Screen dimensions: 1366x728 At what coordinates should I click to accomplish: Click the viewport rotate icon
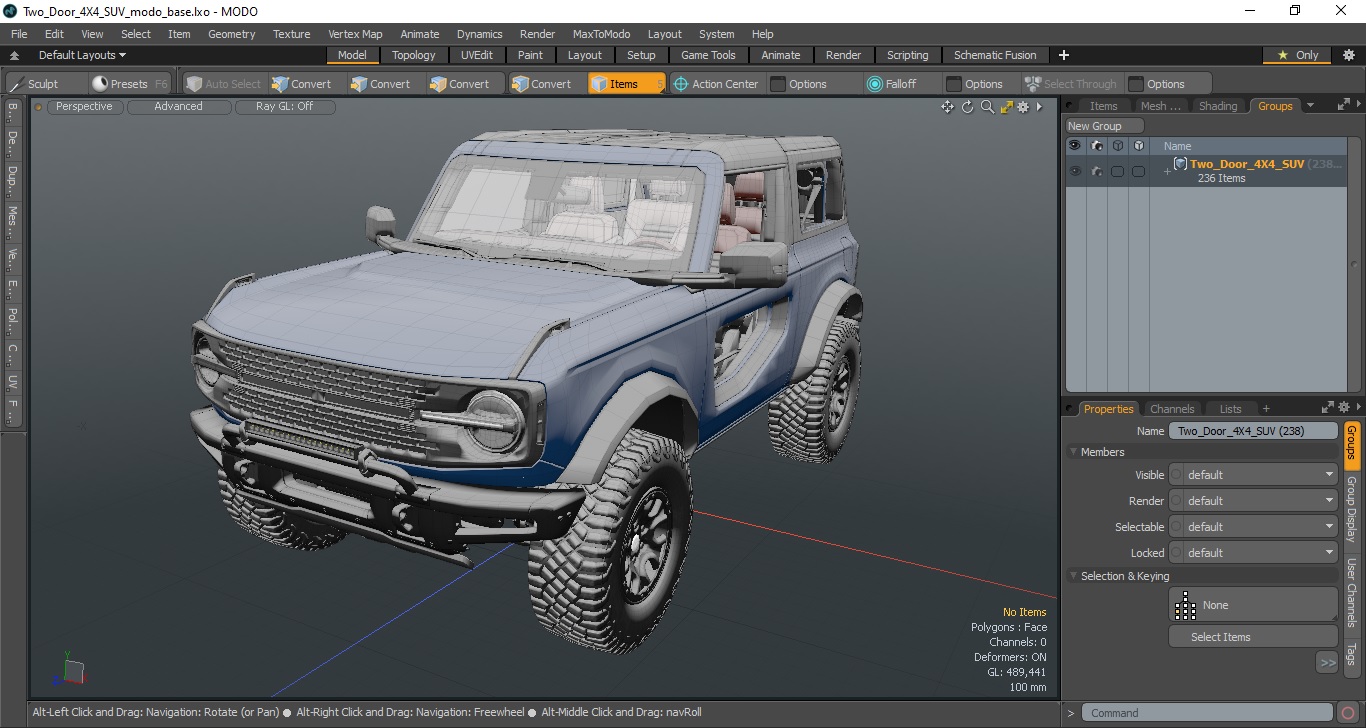click(967, 107)
